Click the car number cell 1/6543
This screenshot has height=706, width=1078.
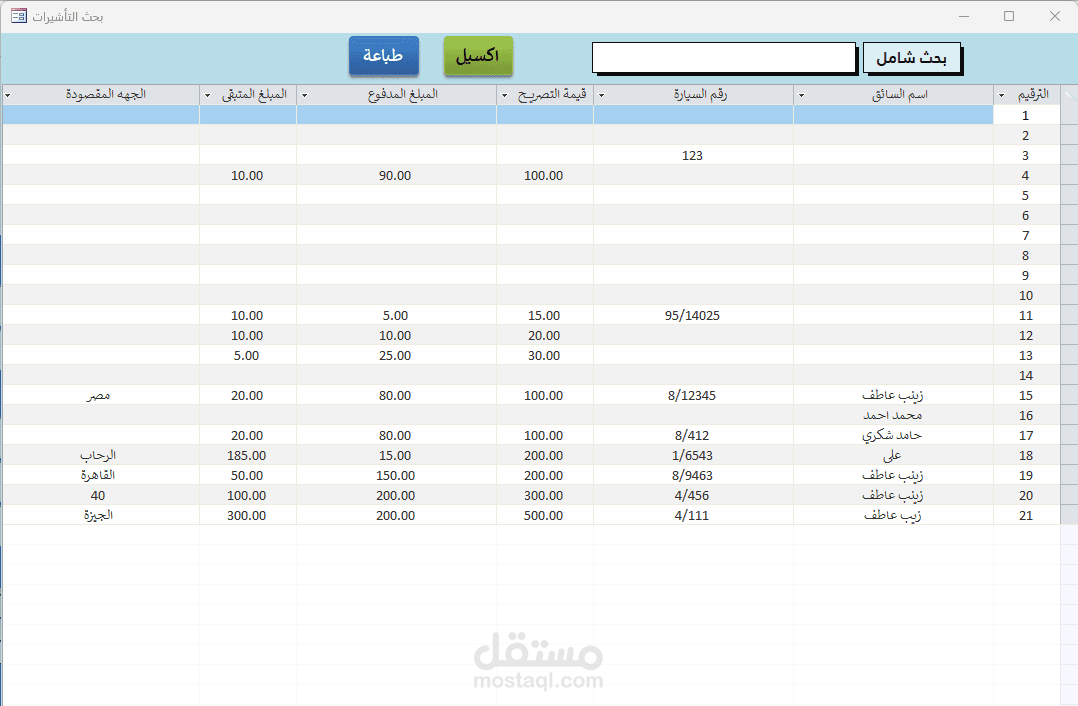[x=693, y=455]
